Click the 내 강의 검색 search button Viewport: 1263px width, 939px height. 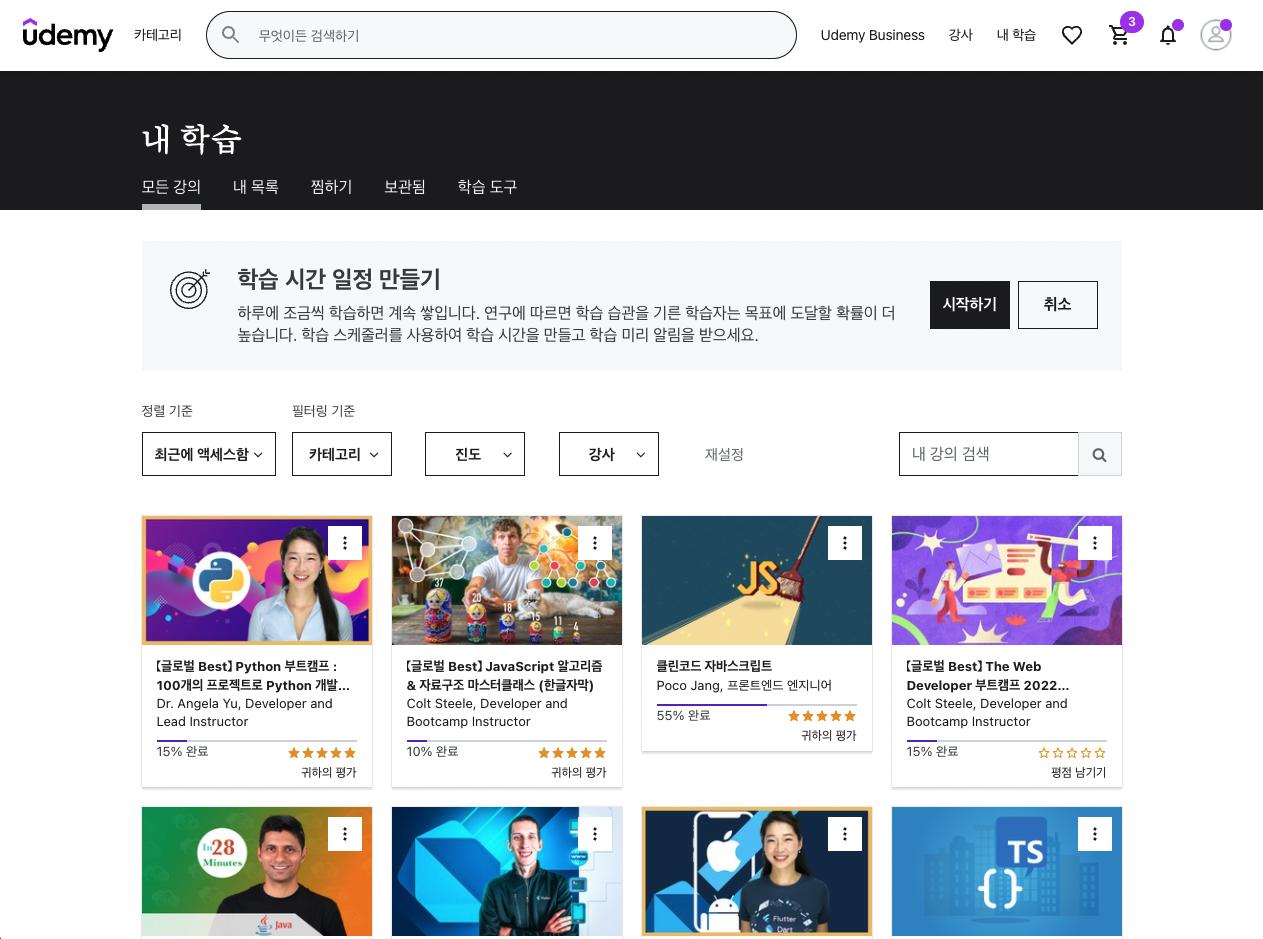[1100, 454]
